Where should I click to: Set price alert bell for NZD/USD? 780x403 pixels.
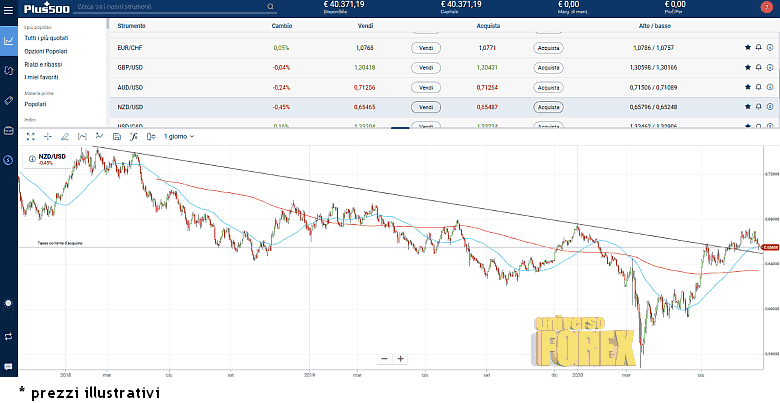[758, 107]
